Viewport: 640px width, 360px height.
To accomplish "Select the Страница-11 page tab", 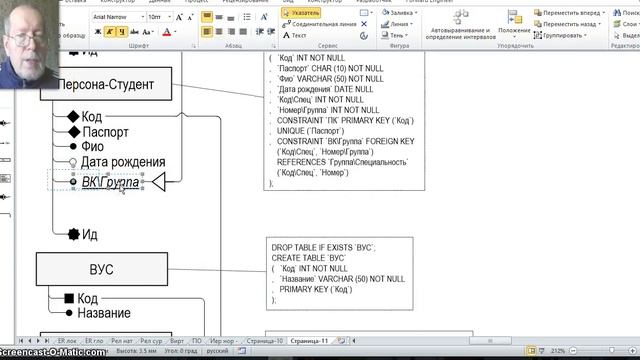I will pos(309,340).
